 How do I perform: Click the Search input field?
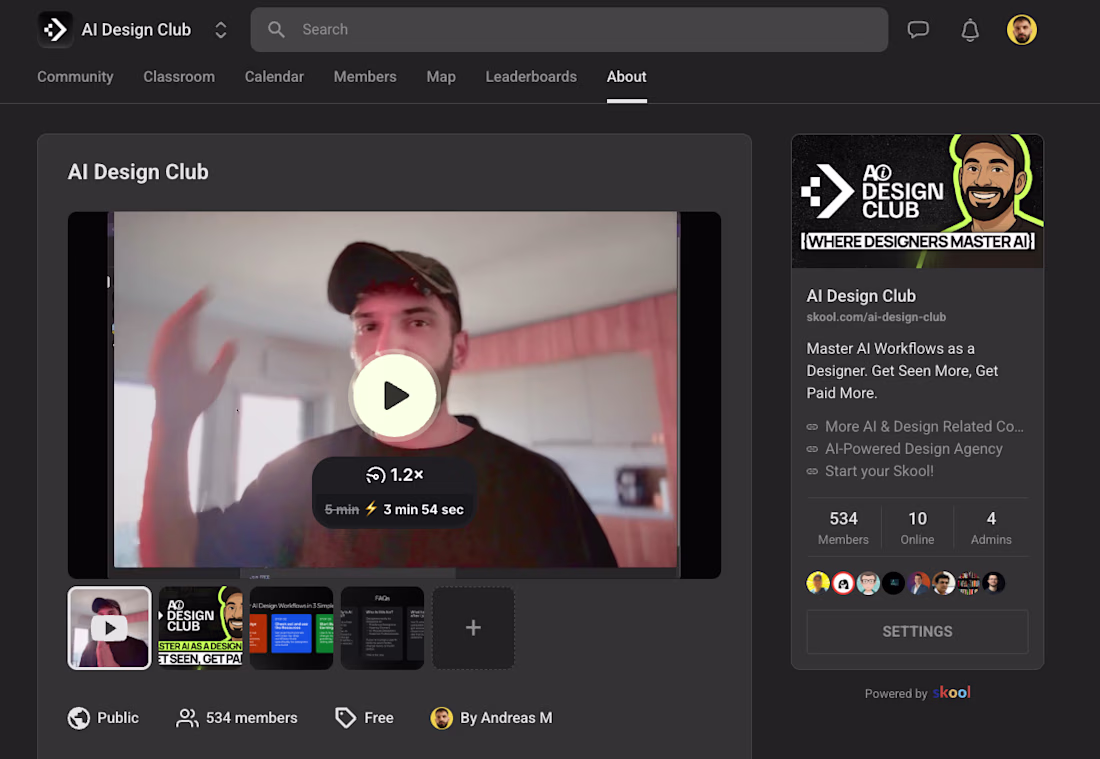pyautogui.click(x=569, y=29)
